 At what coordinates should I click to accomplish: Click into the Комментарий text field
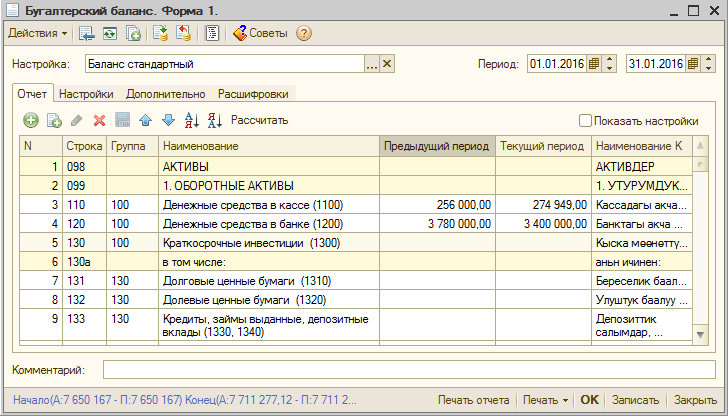point(408,370)
